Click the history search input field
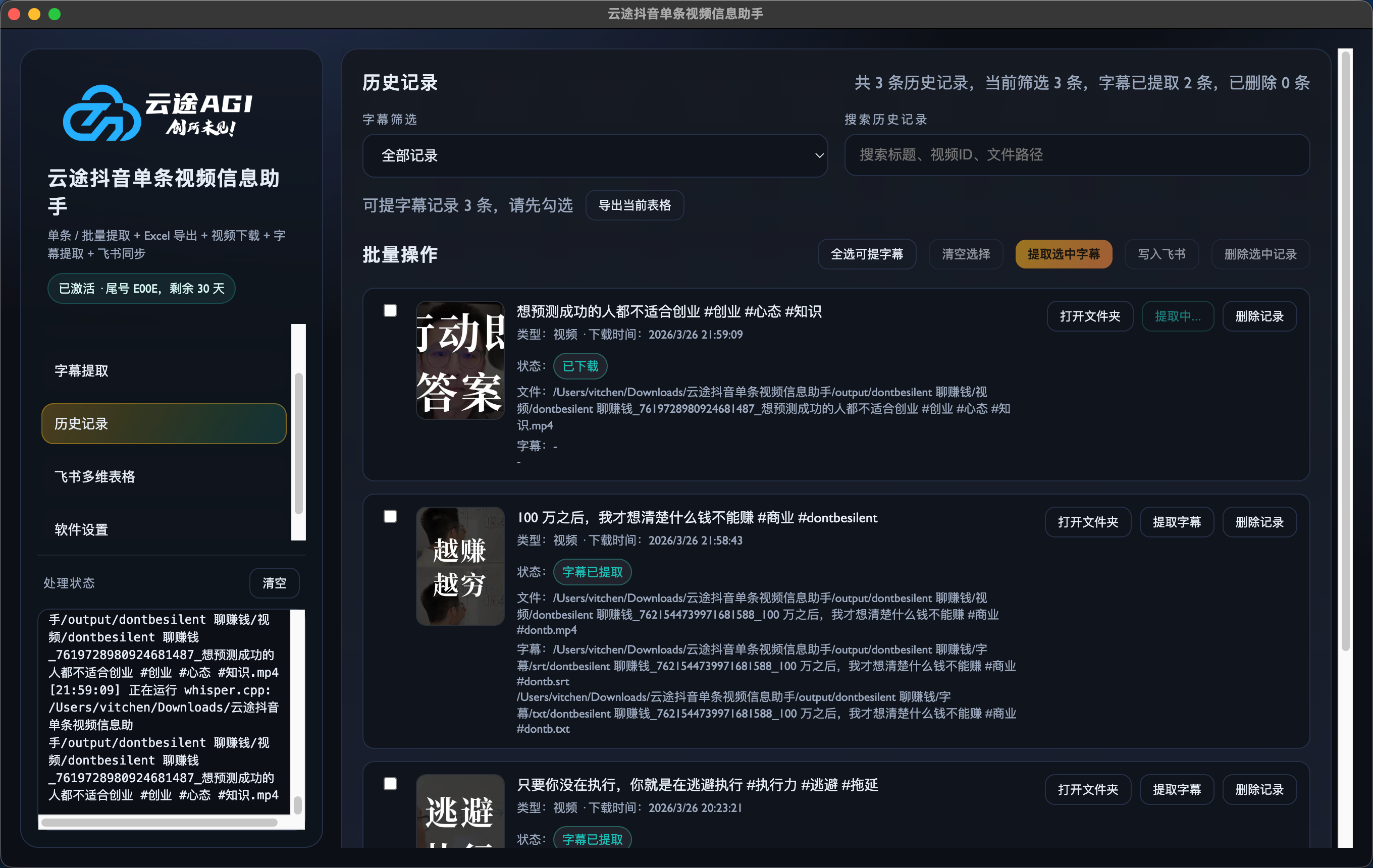 (x=1077, y=155)
